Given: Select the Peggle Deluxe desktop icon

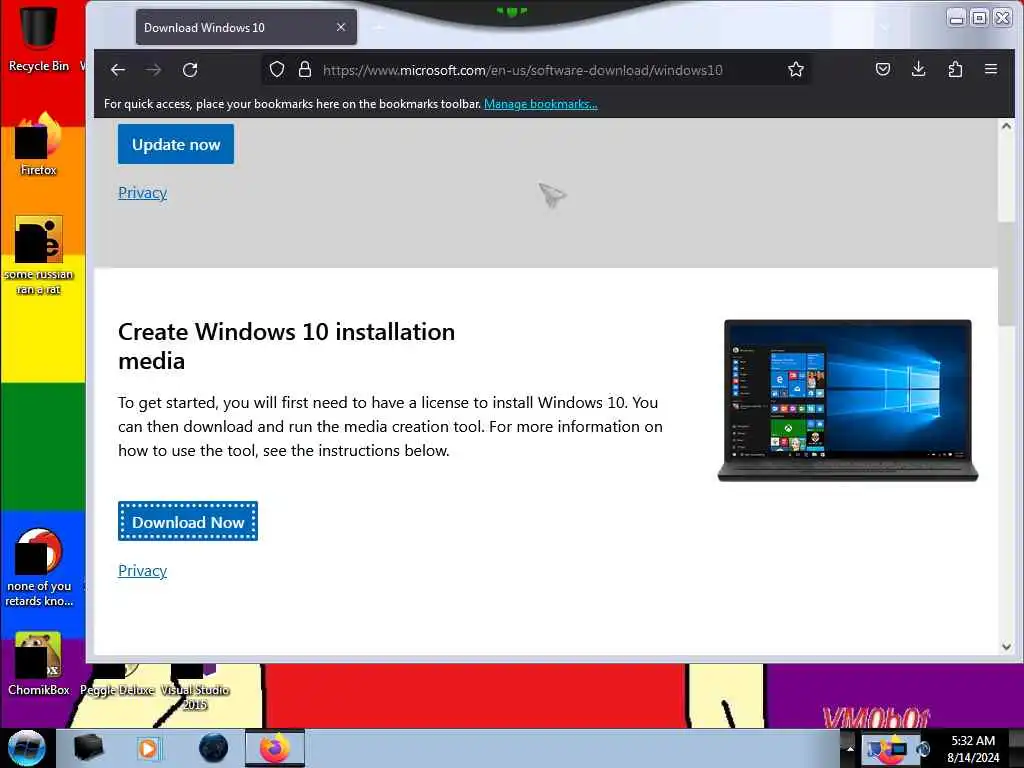Looking at the screenshot, I should click(x=117, y=681).
